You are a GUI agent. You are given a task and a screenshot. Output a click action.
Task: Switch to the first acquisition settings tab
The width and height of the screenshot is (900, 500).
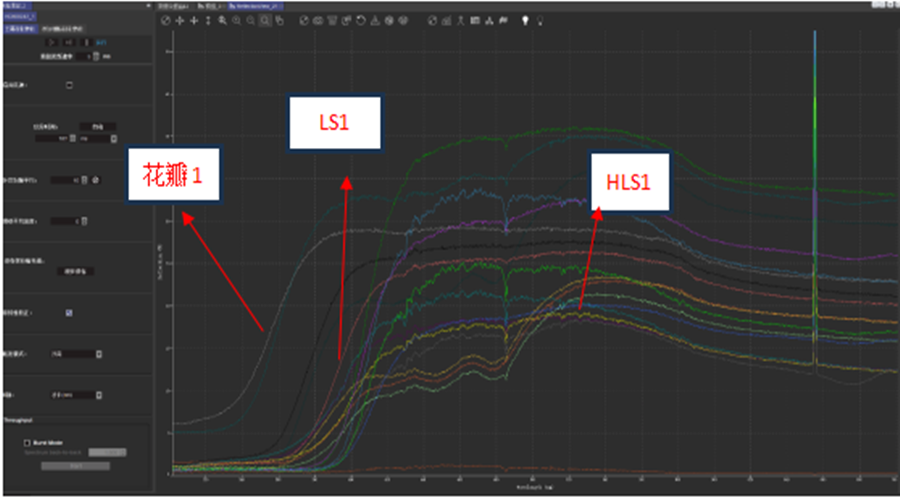tap(20, 28)
